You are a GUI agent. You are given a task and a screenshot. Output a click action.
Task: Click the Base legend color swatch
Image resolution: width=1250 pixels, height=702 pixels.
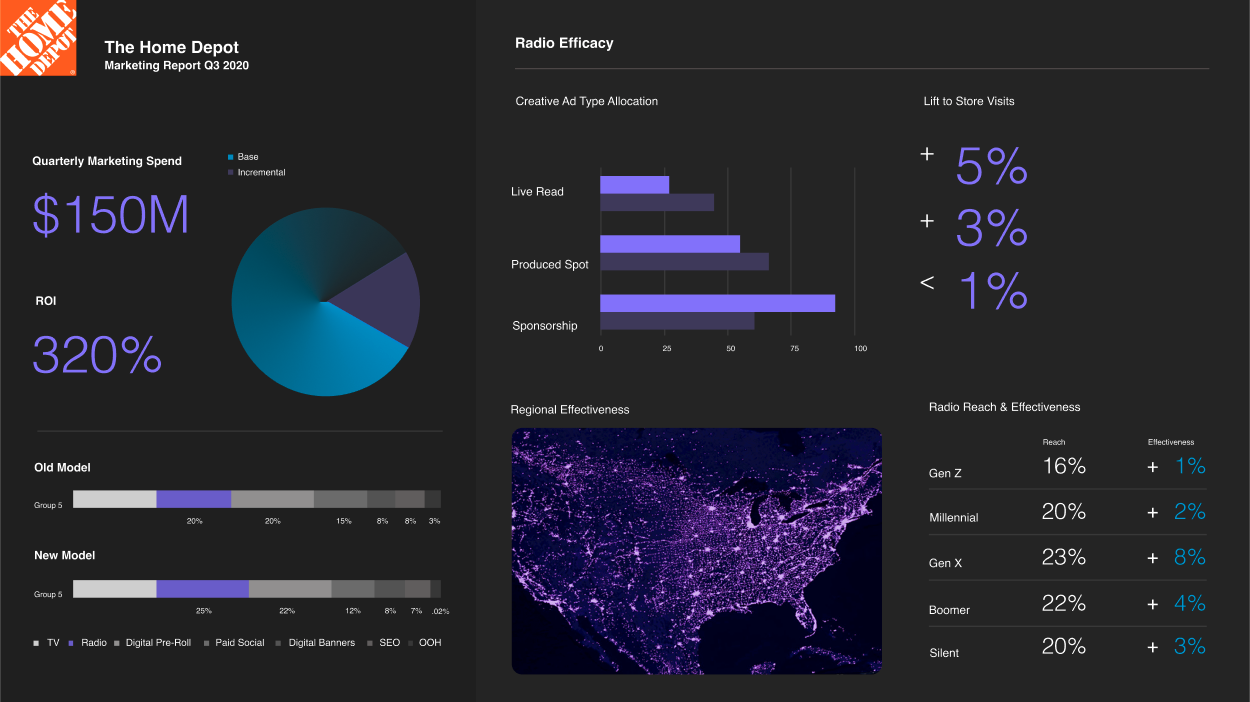point(231,157)
